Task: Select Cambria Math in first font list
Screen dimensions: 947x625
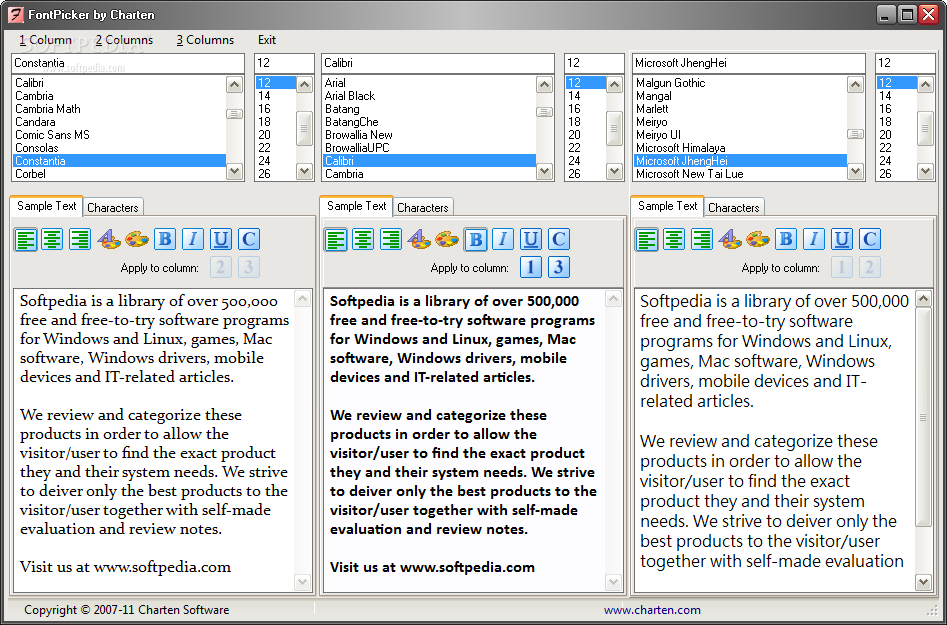Action: pyautogui.click(x=119, y=109)
